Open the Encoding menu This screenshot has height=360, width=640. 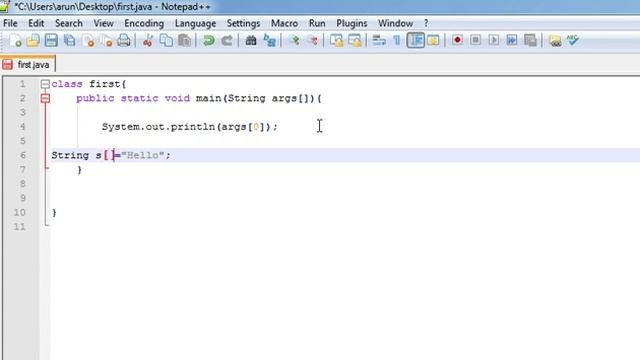144,23
